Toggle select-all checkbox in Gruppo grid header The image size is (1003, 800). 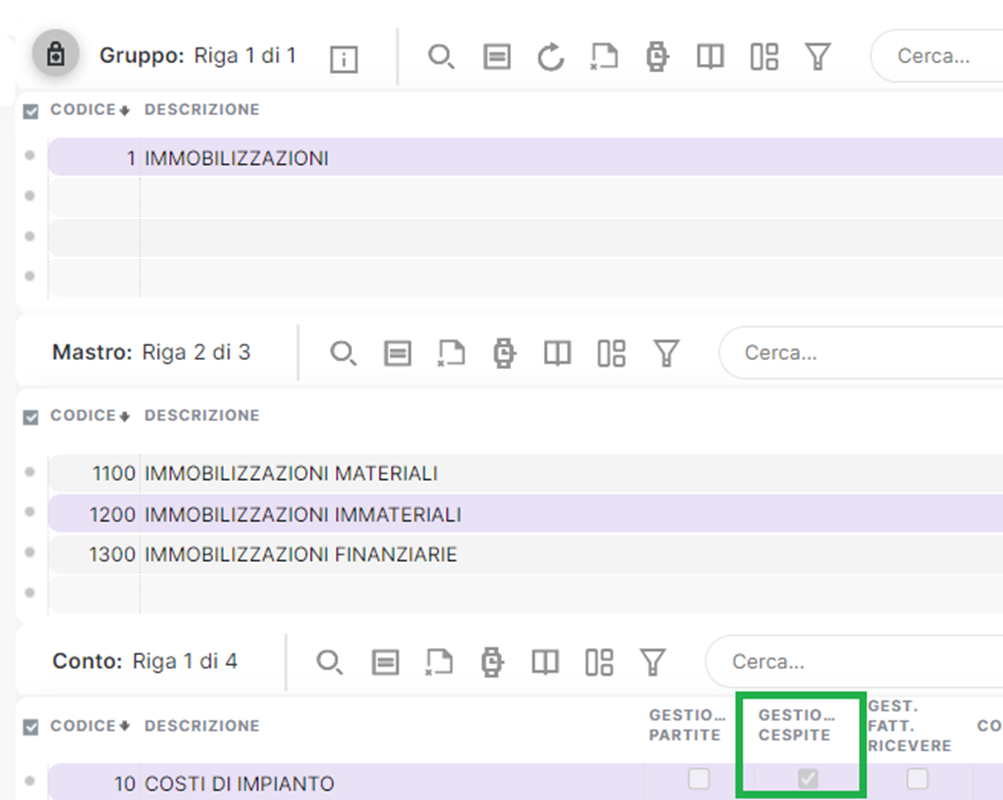tap(31, 111)
